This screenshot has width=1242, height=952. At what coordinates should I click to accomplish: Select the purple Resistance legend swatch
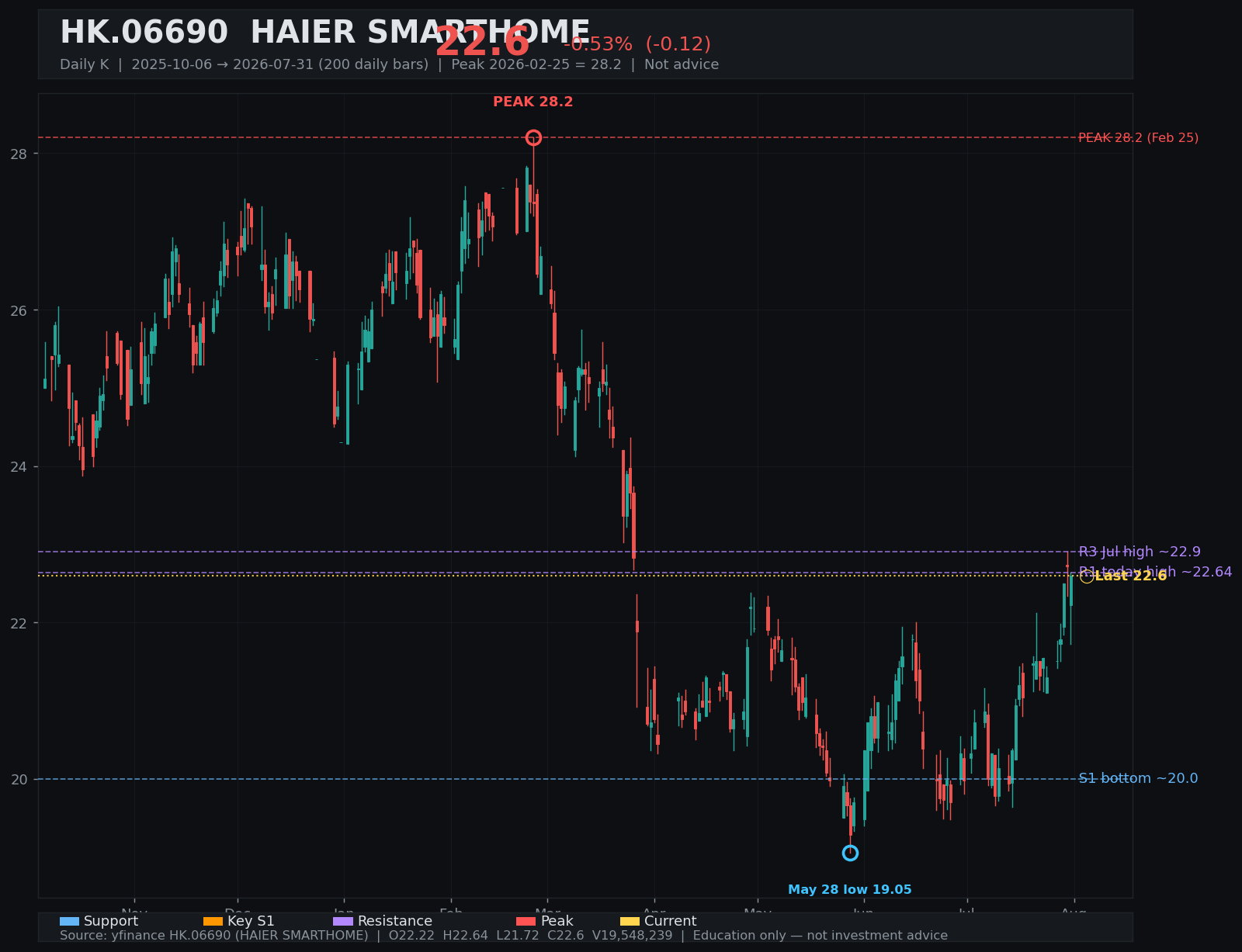pos(343,922)
